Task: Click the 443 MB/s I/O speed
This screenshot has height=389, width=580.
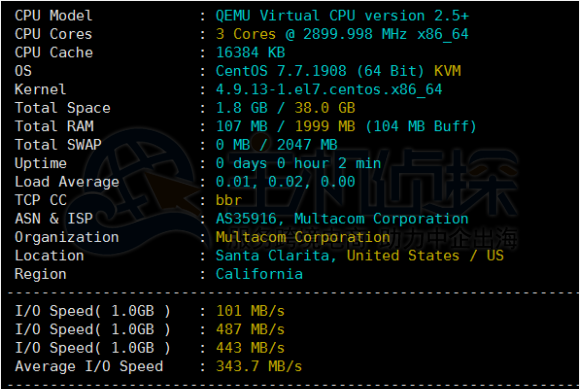Action: 250,348
